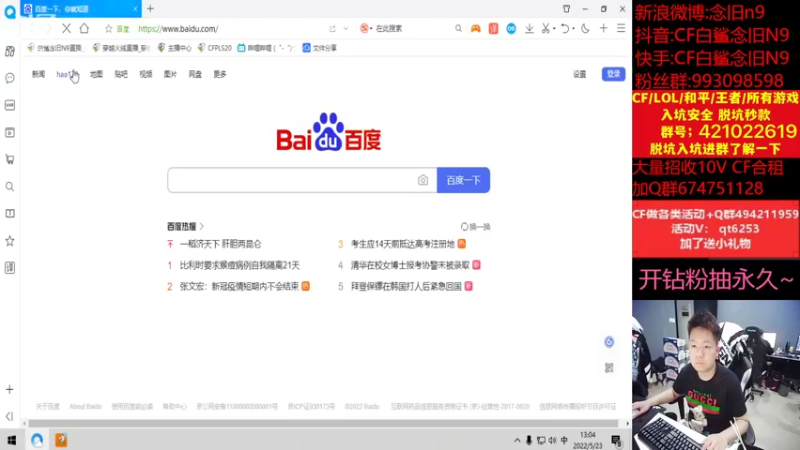
Task: Open the 哔哩哔哩 bookmark
Action: (x=266, y=48)
